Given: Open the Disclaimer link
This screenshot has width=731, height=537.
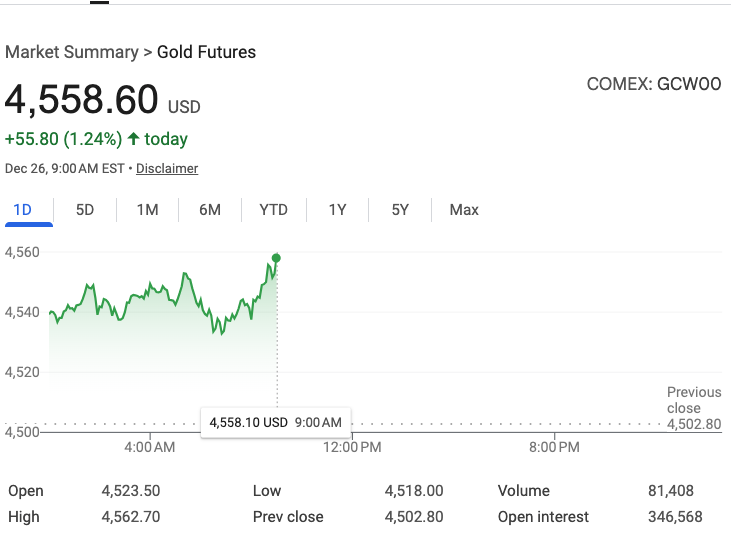Looking at the screenshot, I should [167, 168].
